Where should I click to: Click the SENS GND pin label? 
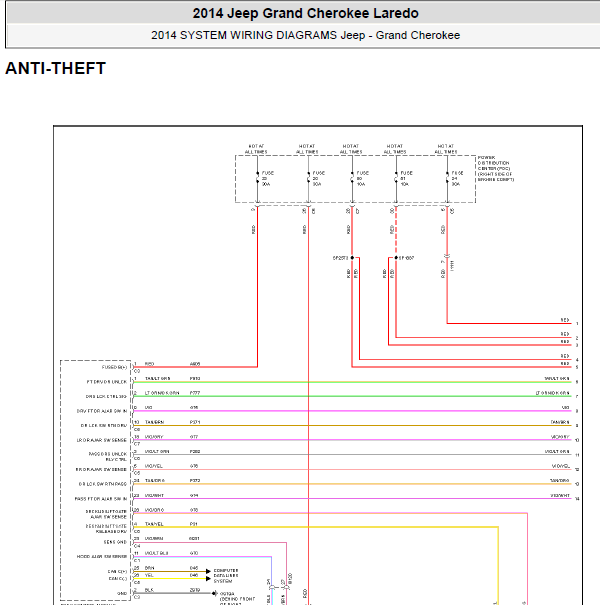(x=115, y=542)
